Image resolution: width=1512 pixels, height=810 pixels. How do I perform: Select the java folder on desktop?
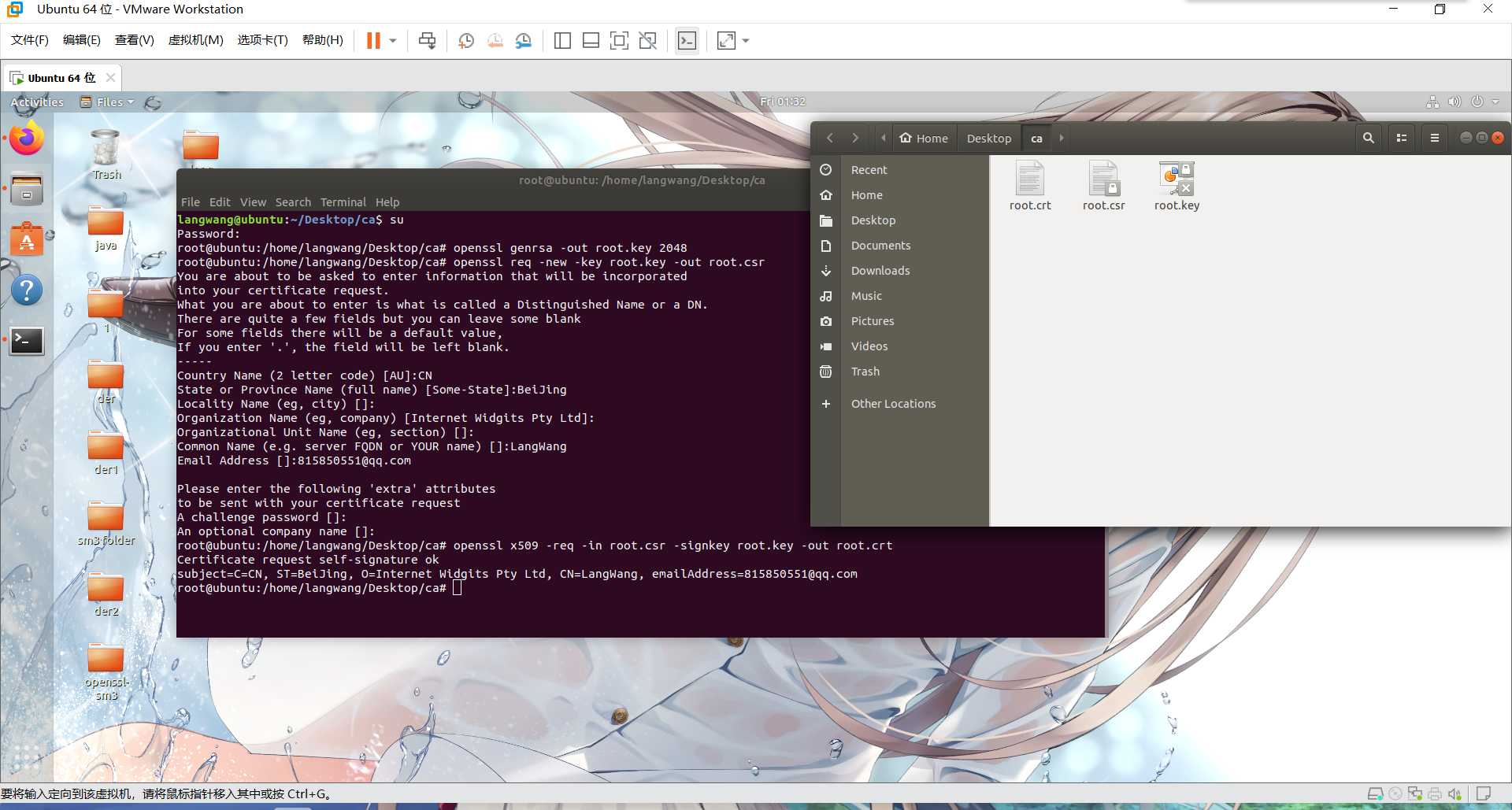(x=106, y=228)
